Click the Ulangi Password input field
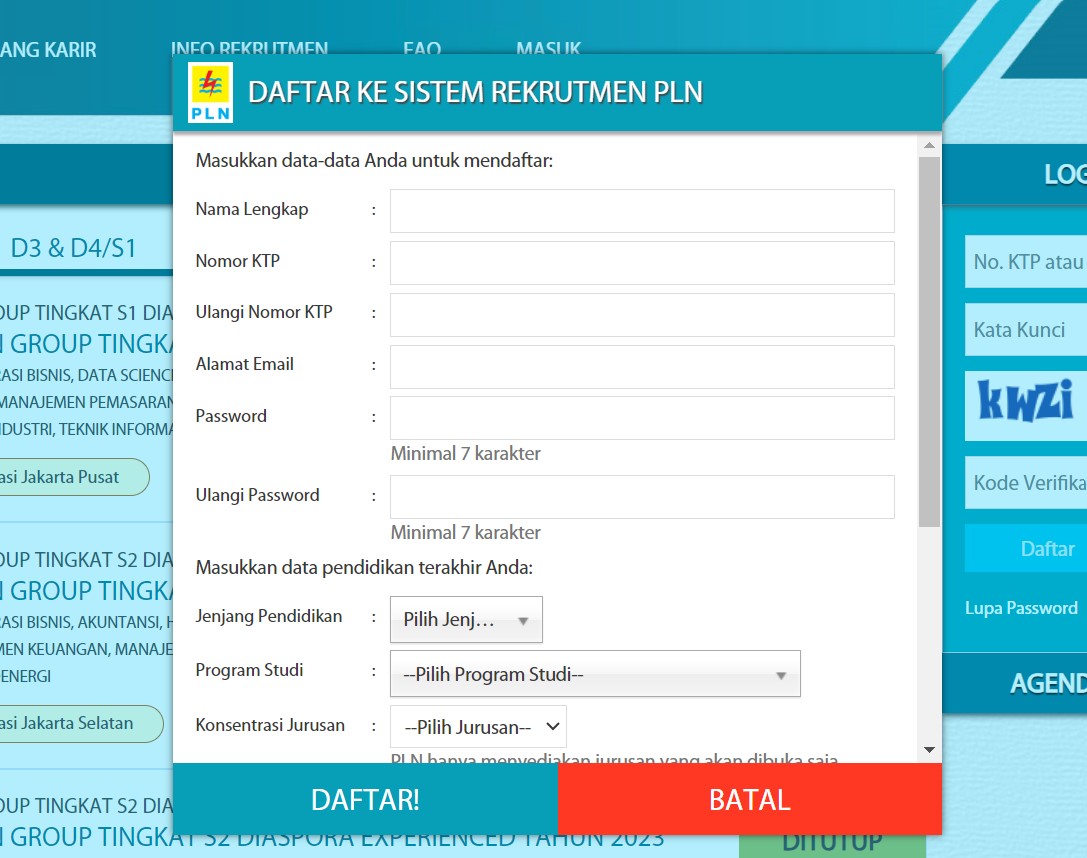Viewport: 1087px width, 858px height. click(642, 497)
